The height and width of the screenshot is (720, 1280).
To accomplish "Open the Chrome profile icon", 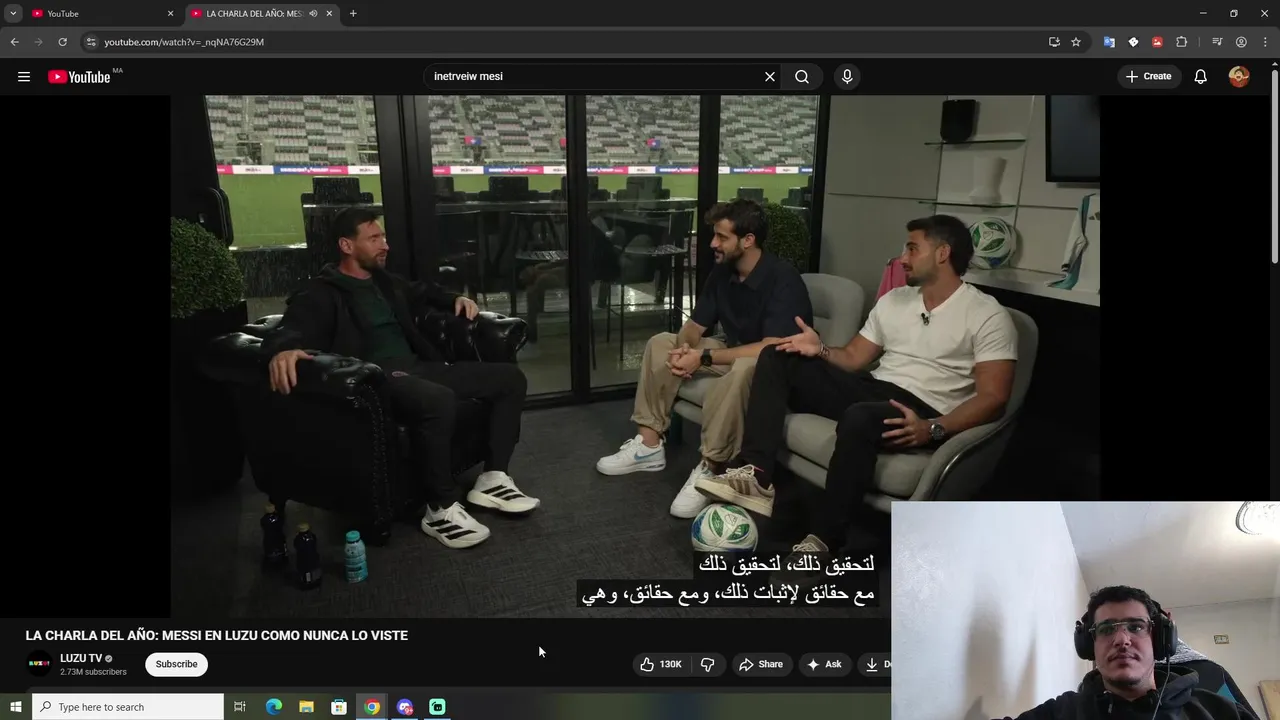I will (1241, 42).
